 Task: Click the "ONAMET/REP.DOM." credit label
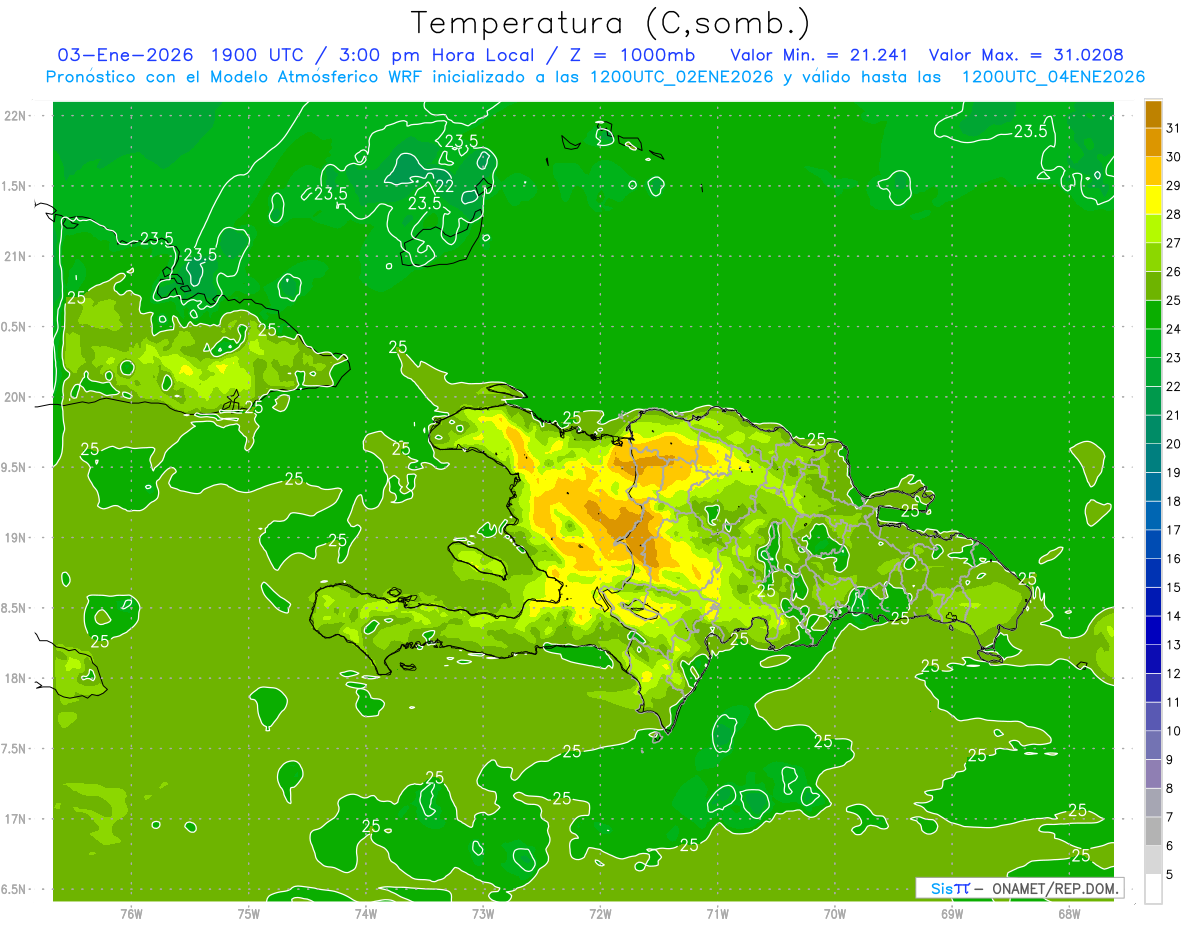1054,888
